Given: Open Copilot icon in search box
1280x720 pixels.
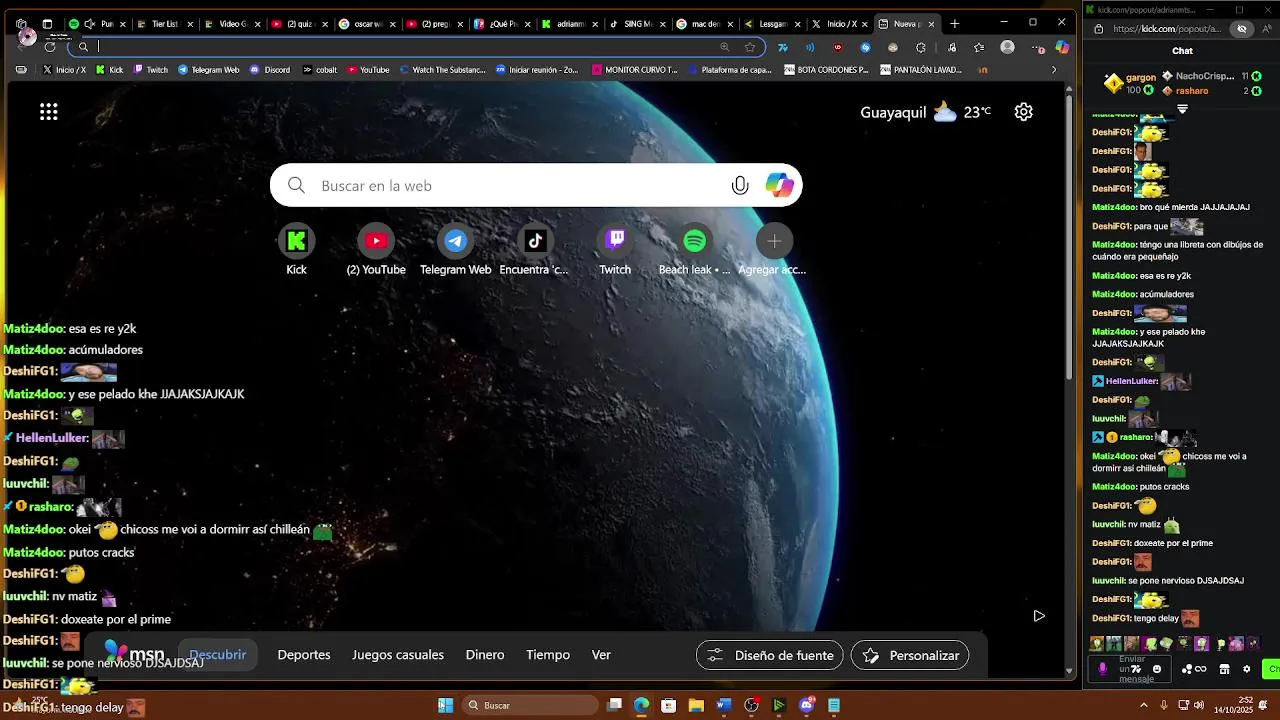Looking at the screenshot, I should (x=779, y=185).
